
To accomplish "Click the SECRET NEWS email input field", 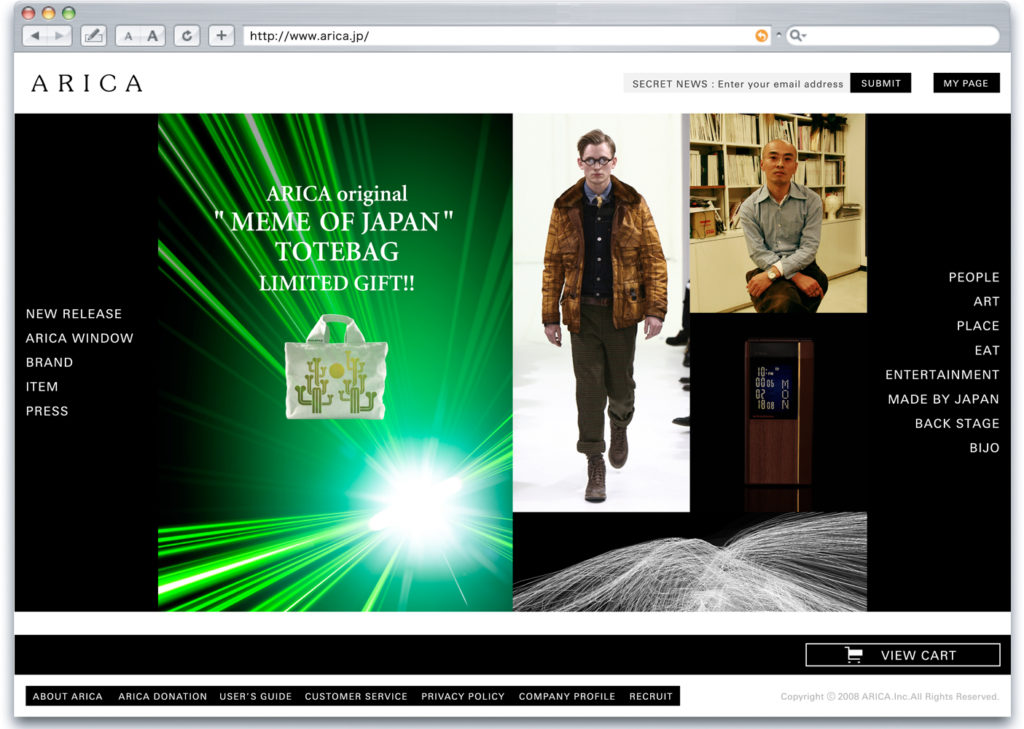I will [x=737, y=84].
